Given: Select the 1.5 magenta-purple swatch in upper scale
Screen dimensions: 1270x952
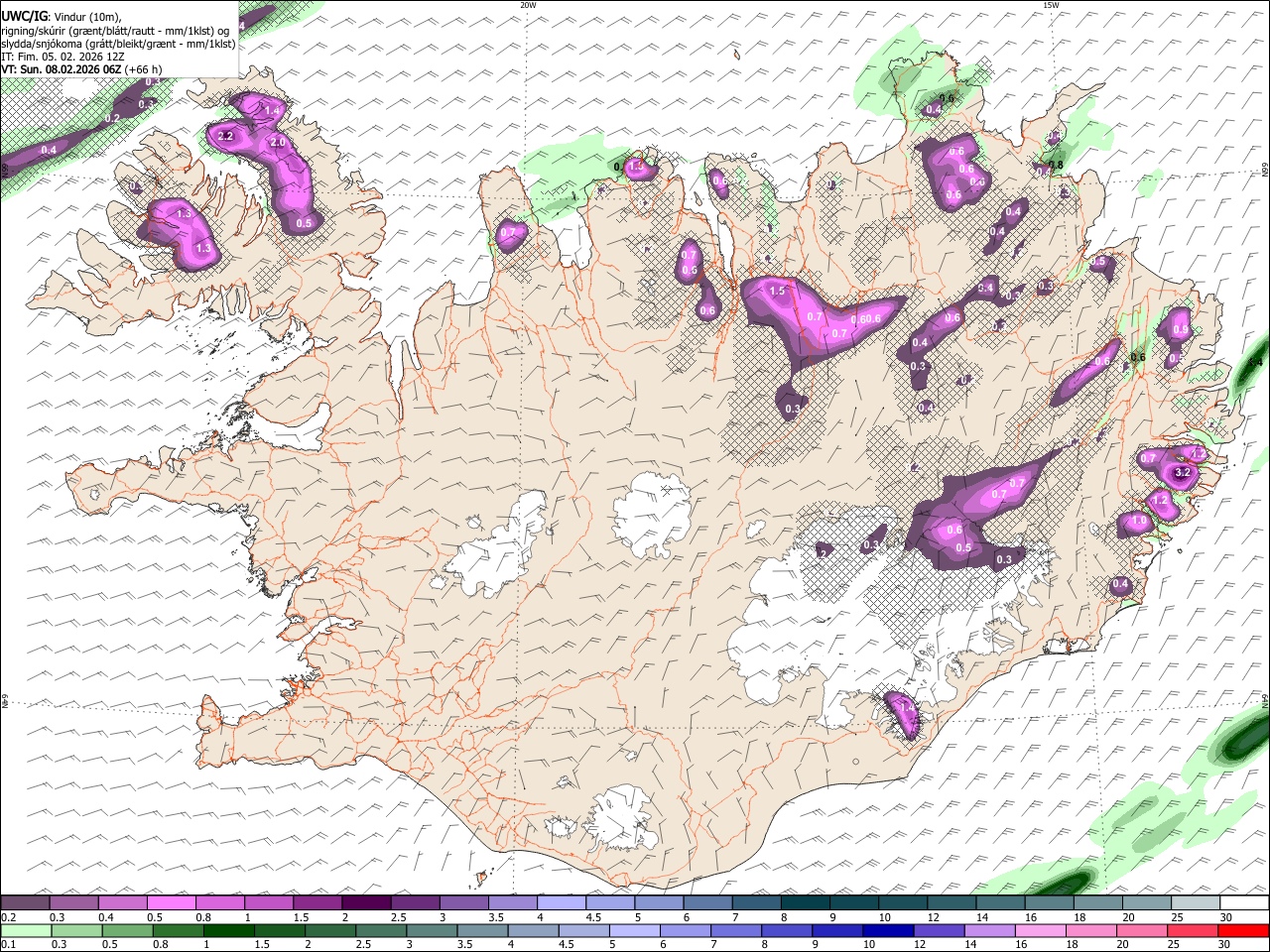Looking at the screenshot, I should coord(317,902).
